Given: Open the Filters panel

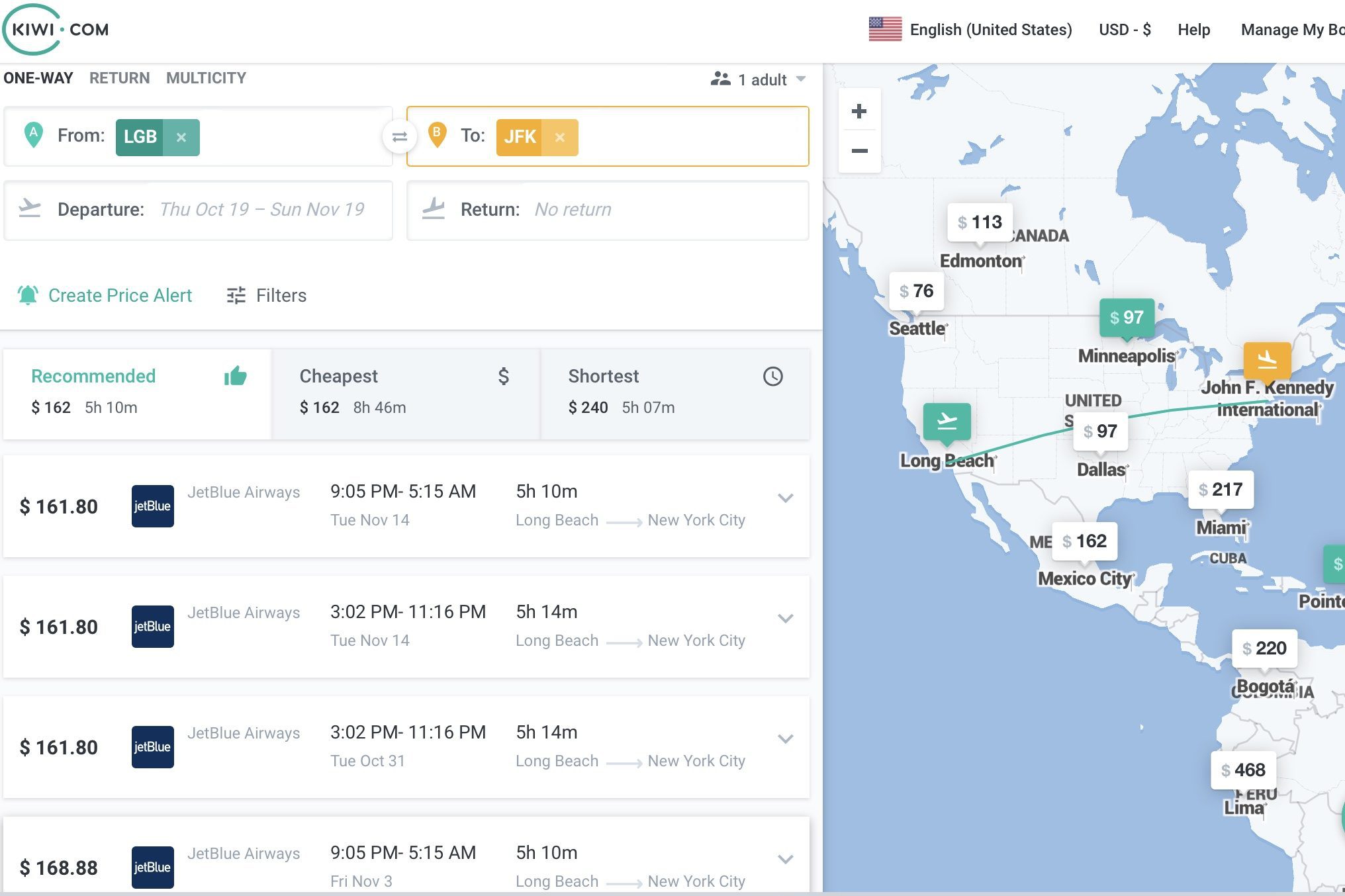Looking at the screenshot, I should click(267, 295).
